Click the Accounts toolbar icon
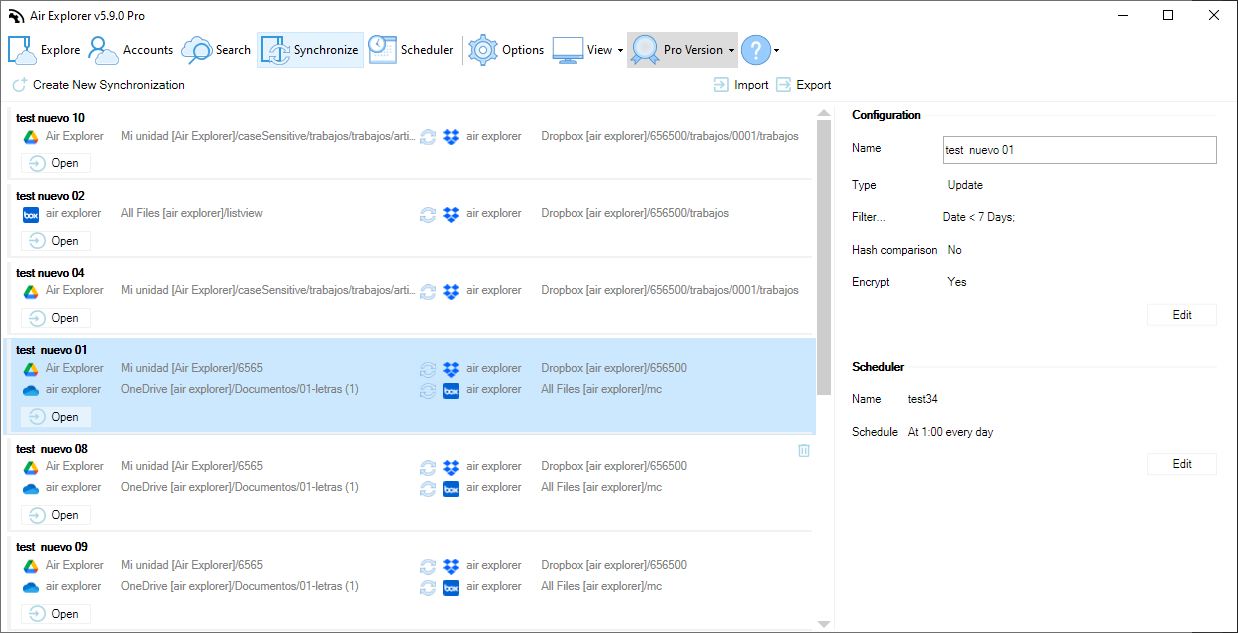This screenshot has height=633, width=1238. coord(103,50)
